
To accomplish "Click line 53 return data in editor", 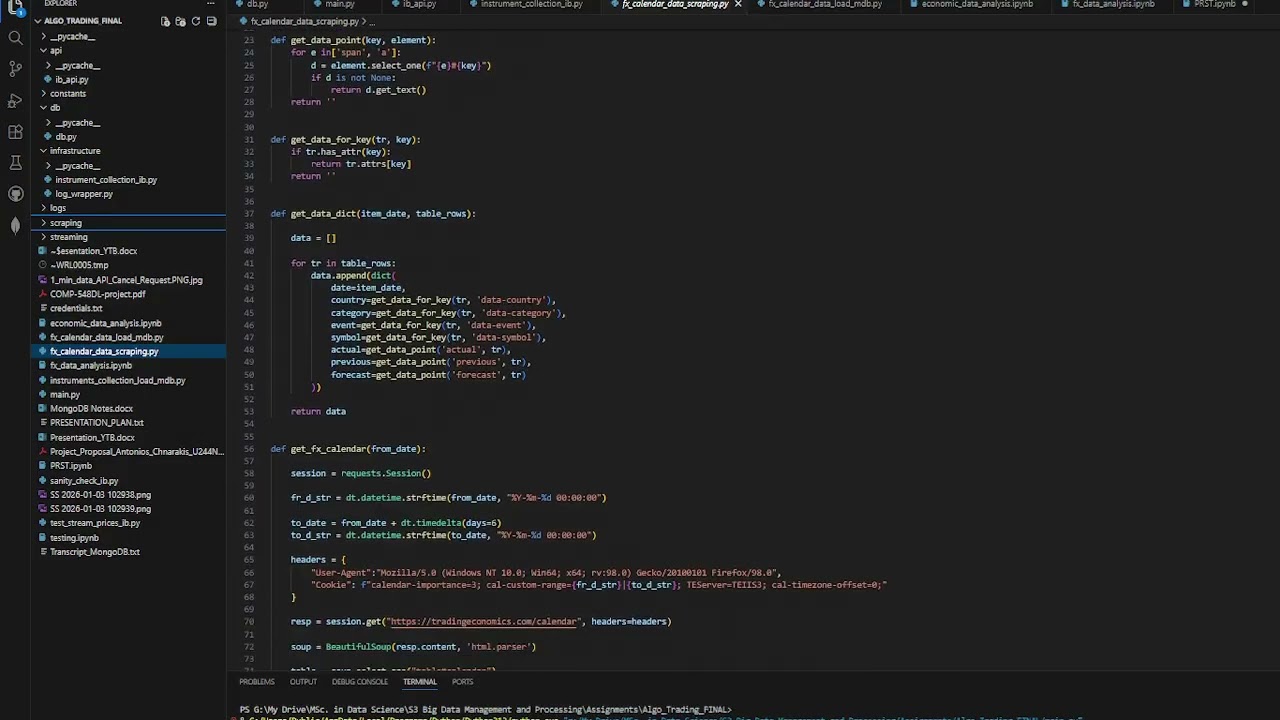I will [318, 411].
